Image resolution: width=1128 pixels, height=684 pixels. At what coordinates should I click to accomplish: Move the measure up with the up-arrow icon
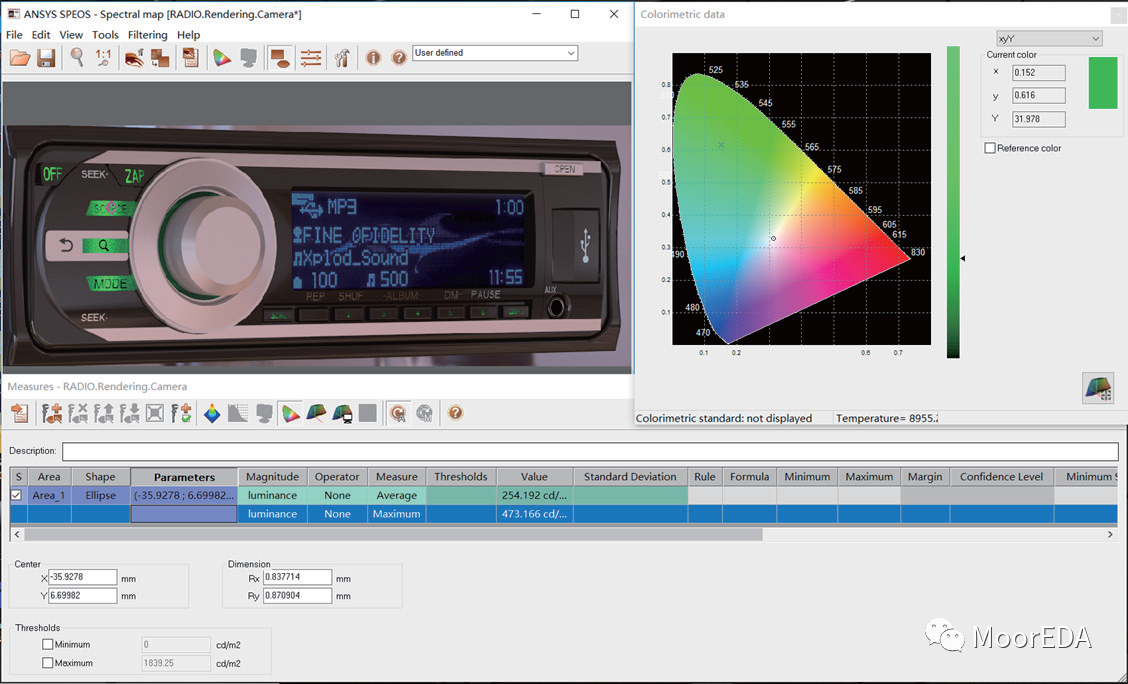[x=104, y=413]
